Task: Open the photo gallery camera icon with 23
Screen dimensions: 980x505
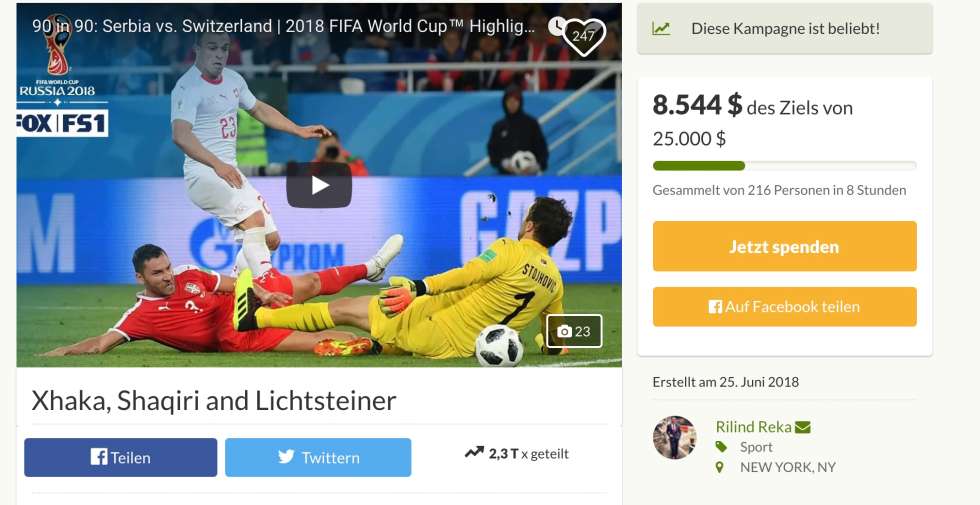Action: point(574,331)
